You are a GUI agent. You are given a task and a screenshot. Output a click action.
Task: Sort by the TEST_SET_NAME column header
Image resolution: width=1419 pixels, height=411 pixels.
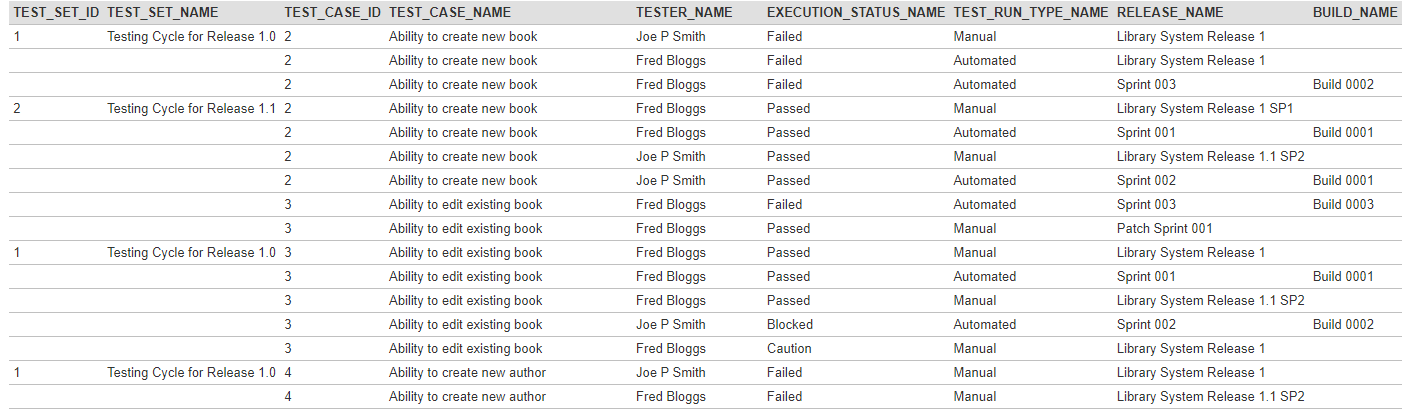(162, 13)
